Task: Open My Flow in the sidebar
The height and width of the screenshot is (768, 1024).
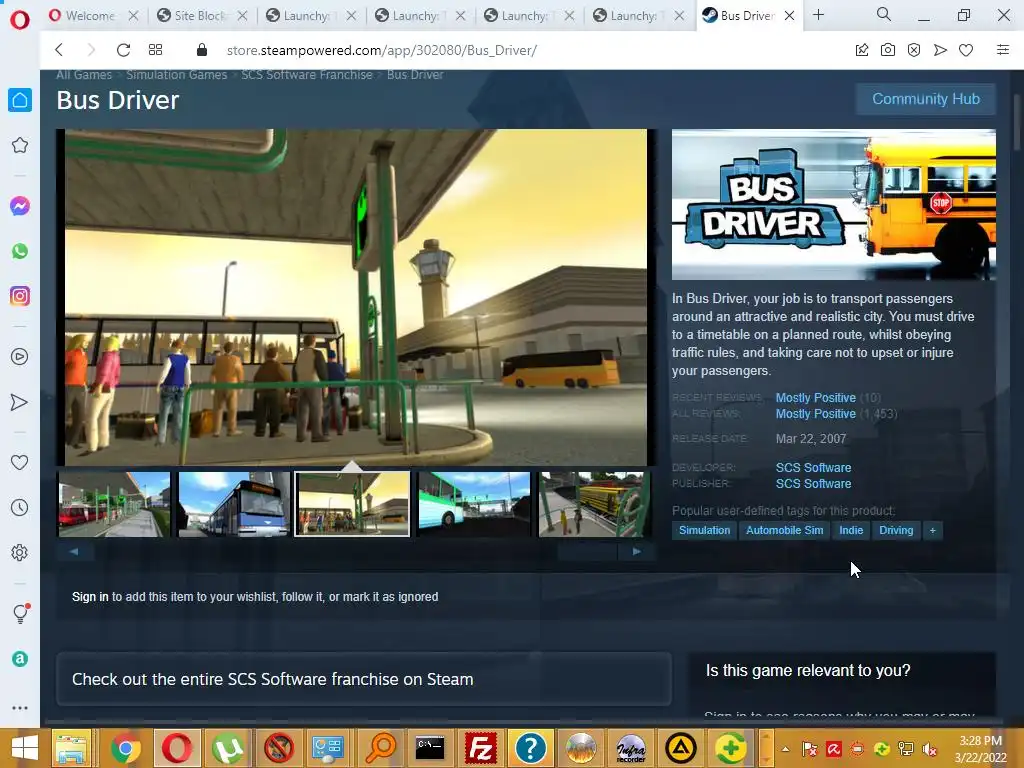Action: (20, 402)
